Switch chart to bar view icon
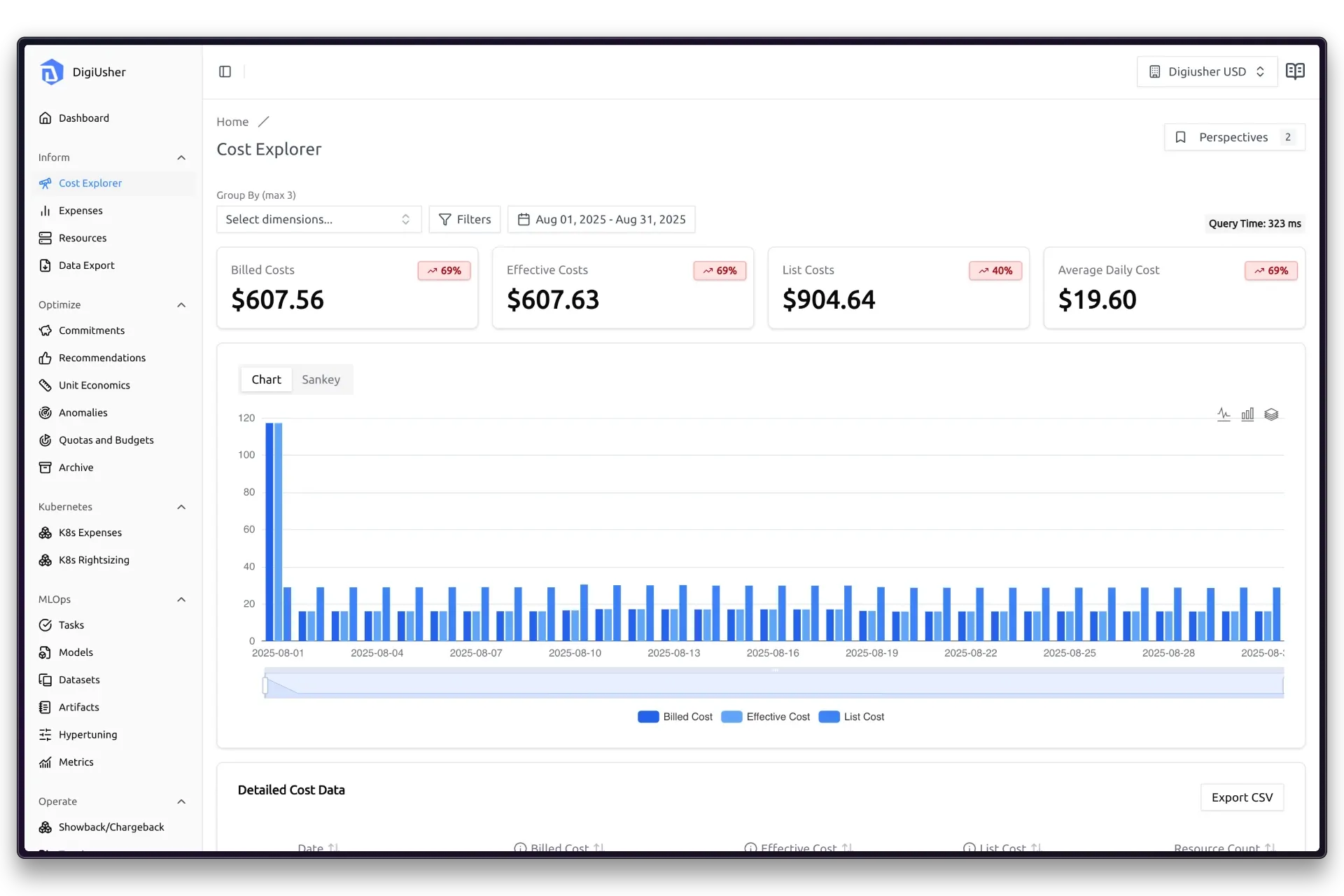Screen dimensions: 1344x896 [1247, 414]
